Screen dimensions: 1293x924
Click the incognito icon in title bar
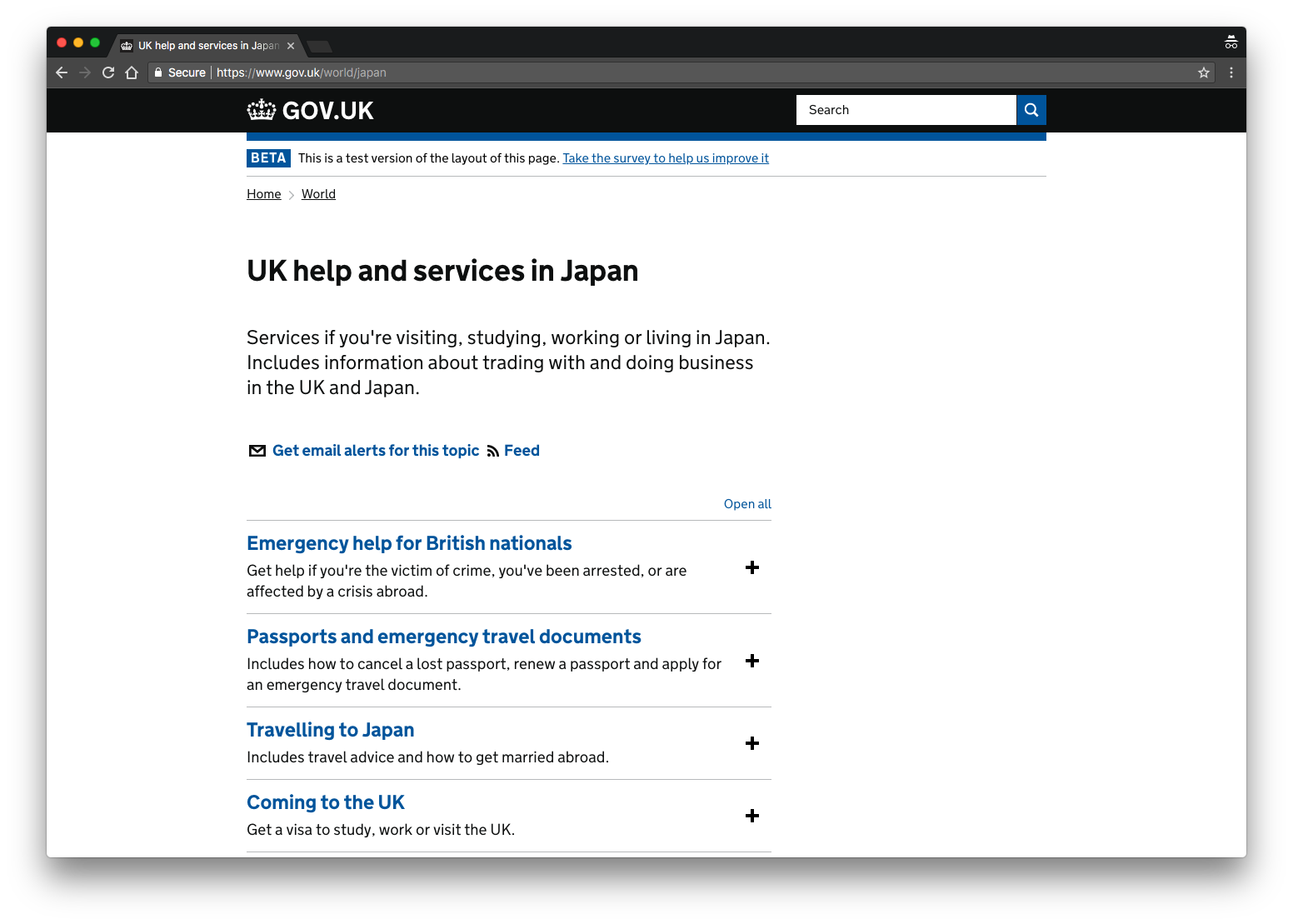[1231, 42]
